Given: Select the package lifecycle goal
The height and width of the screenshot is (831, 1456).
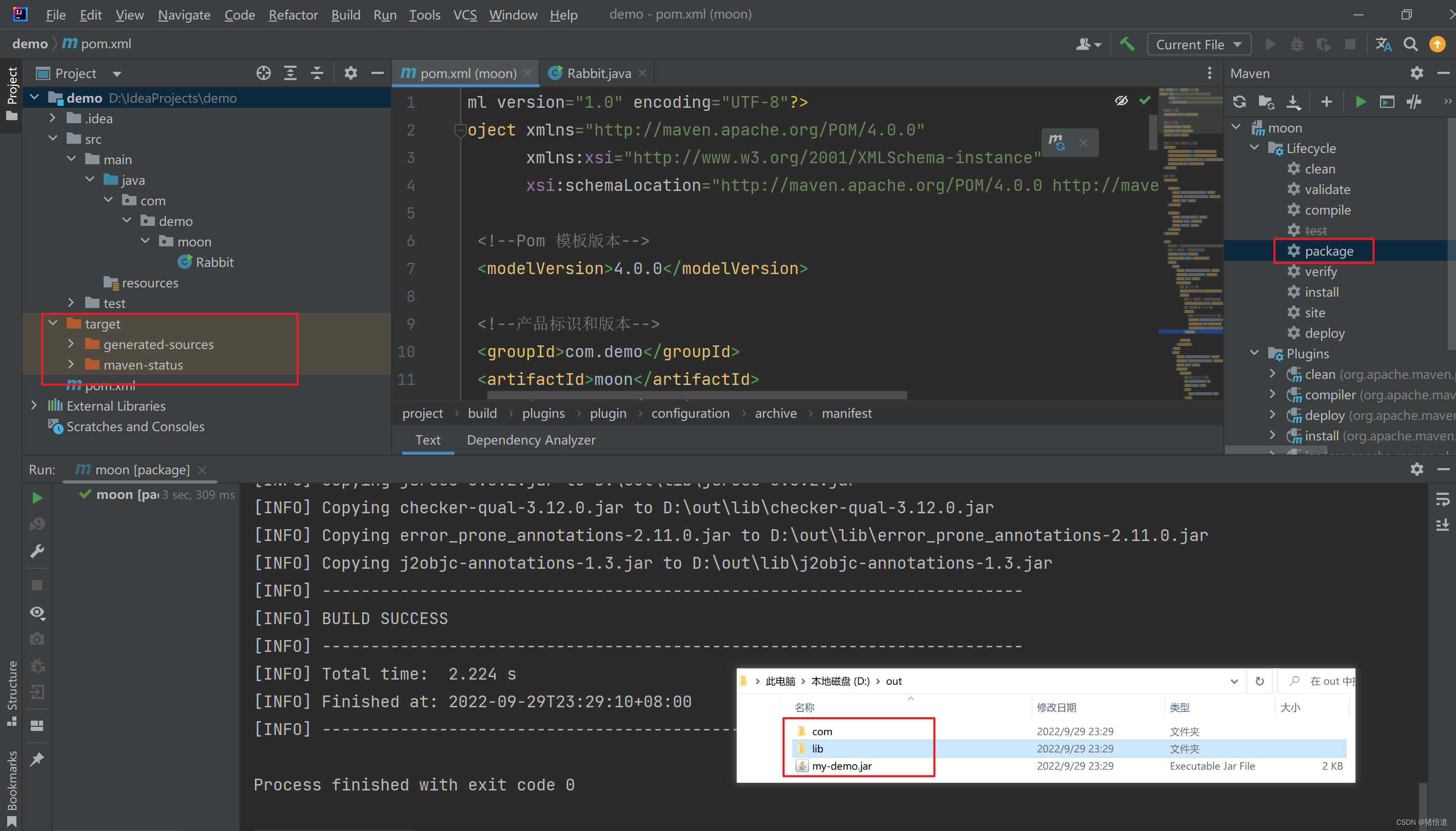Looking at the screenshot, I should 1329,251.
